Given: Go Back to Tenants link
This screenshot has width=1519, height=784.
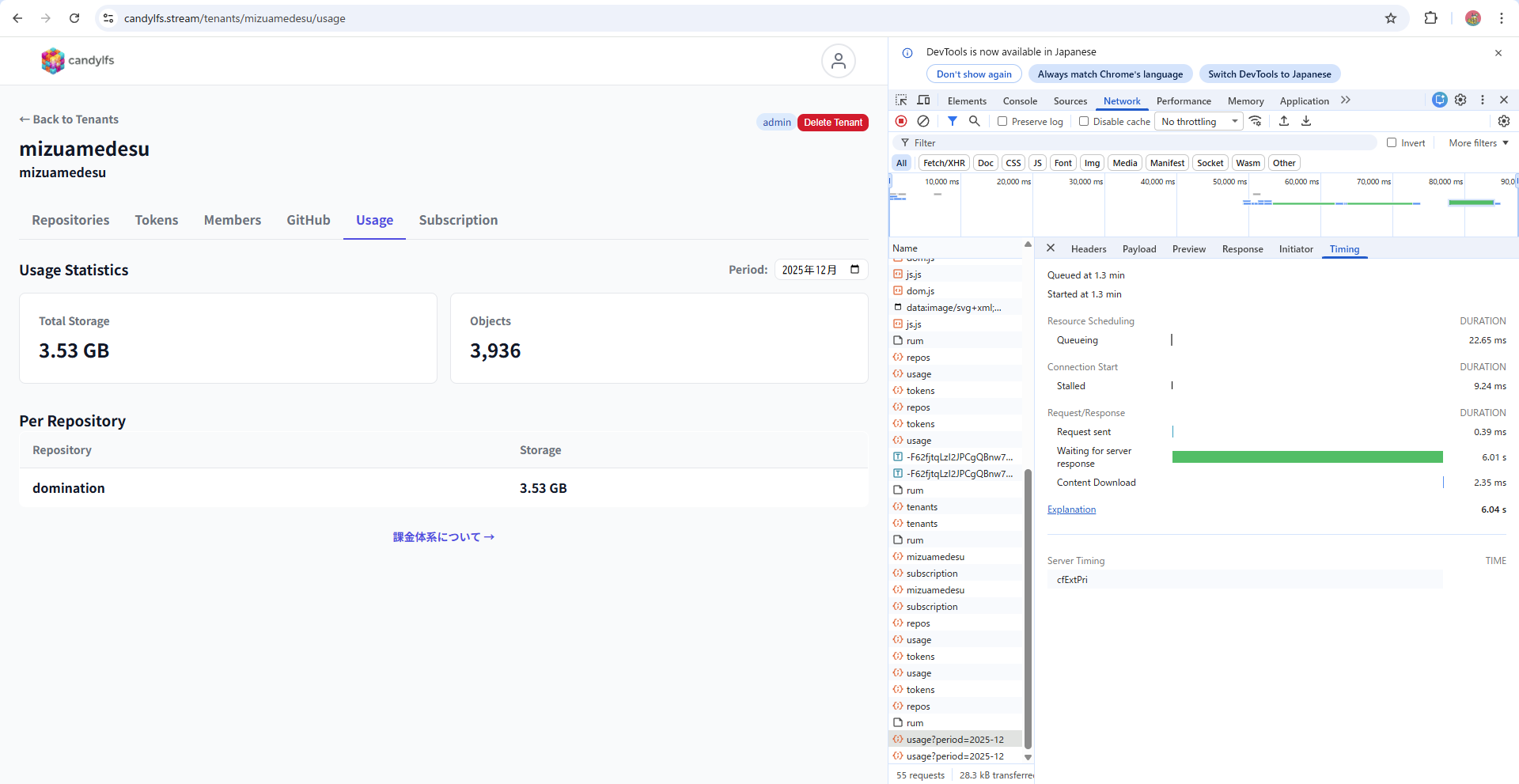Looking at the screenshot, I should 69,119.
